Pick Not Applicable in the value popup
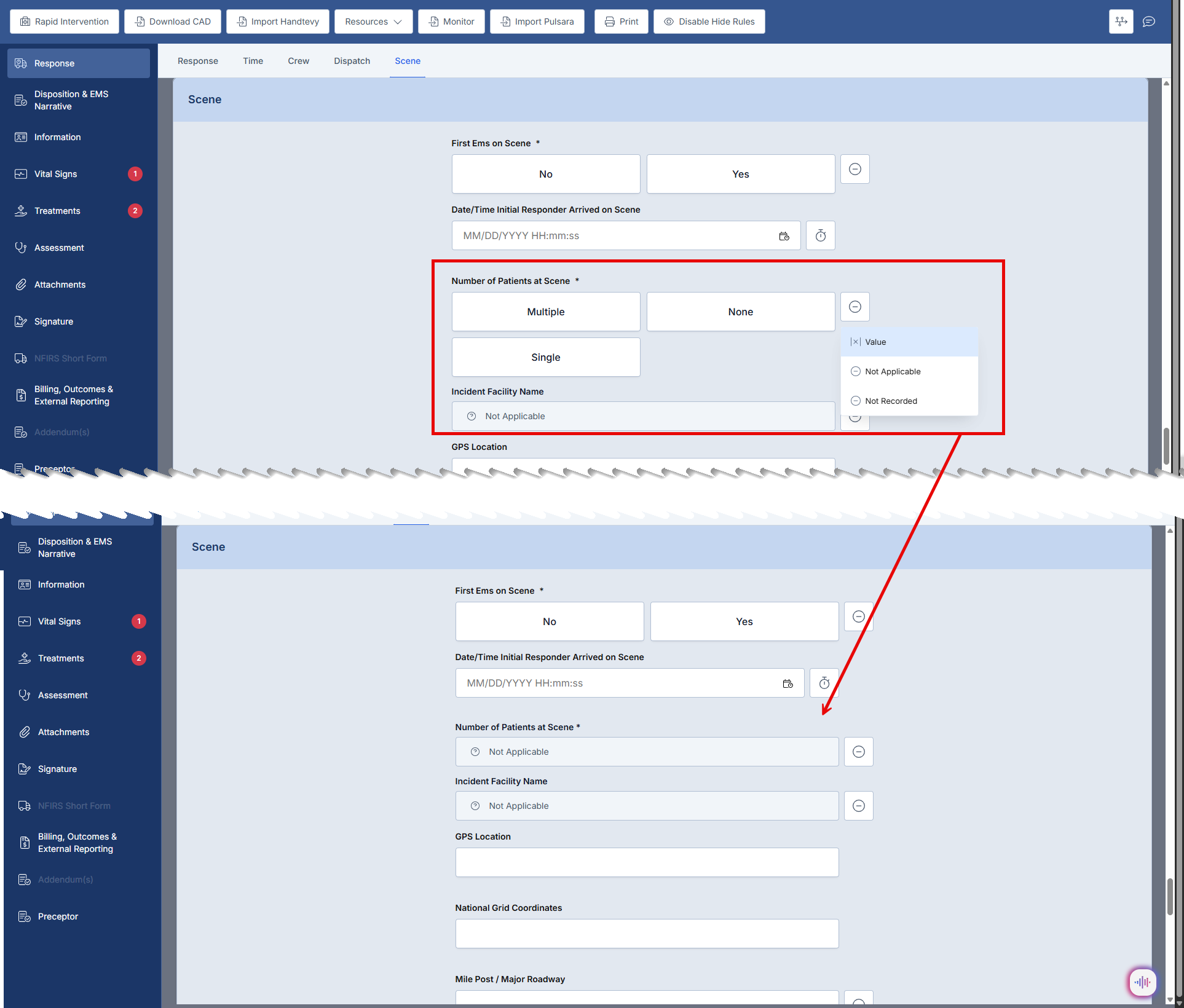This screenshot has width=1184, height=1008. pos(892,371)
